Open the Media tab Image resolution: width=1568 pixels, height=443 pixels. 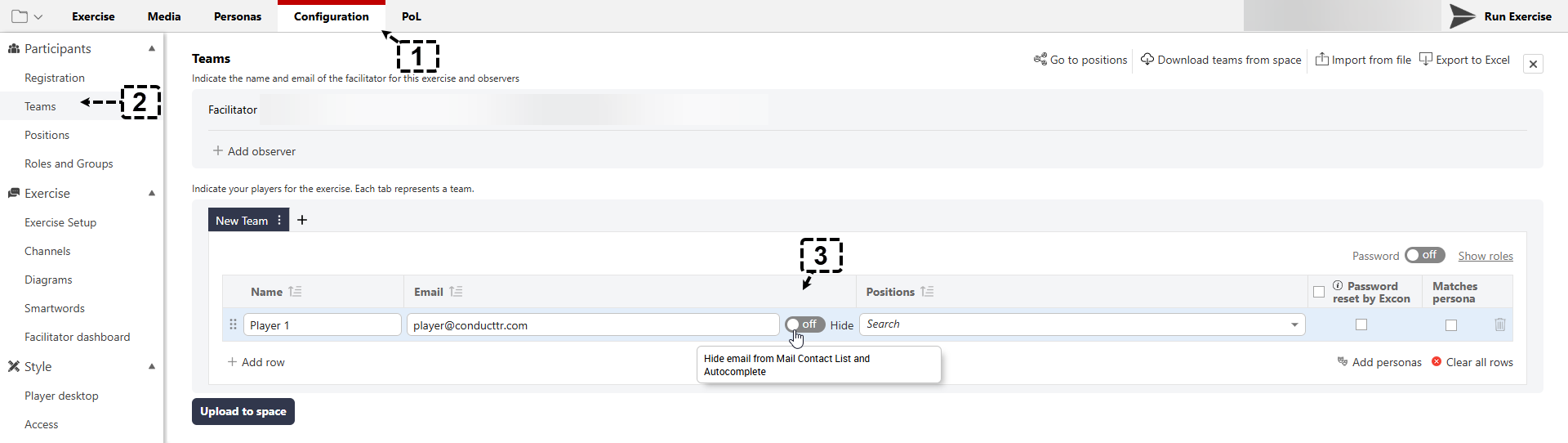pos(164,16)
